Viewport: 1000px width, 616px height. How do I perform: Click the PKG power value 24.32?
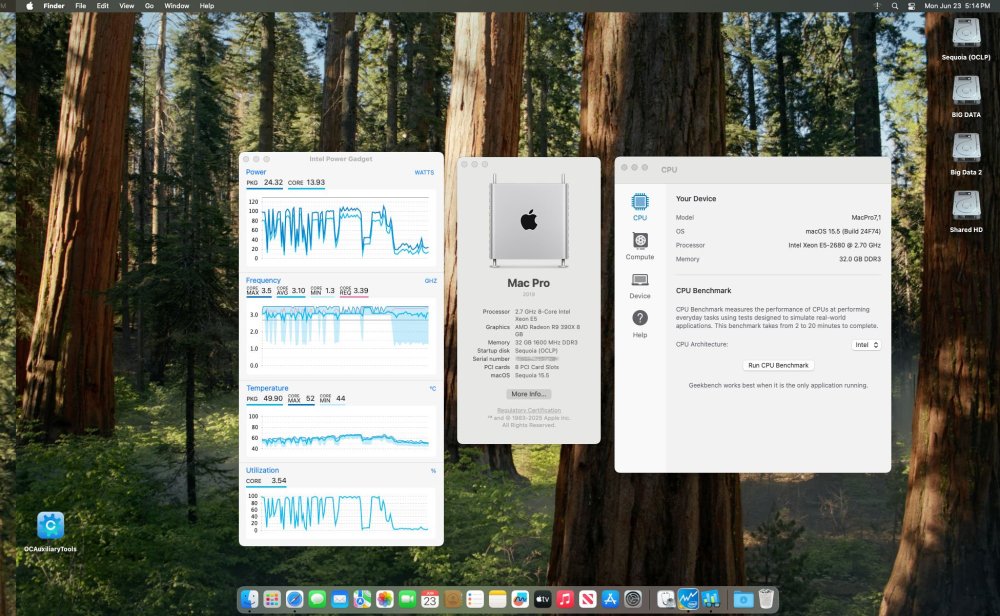[x=273, y=182]
